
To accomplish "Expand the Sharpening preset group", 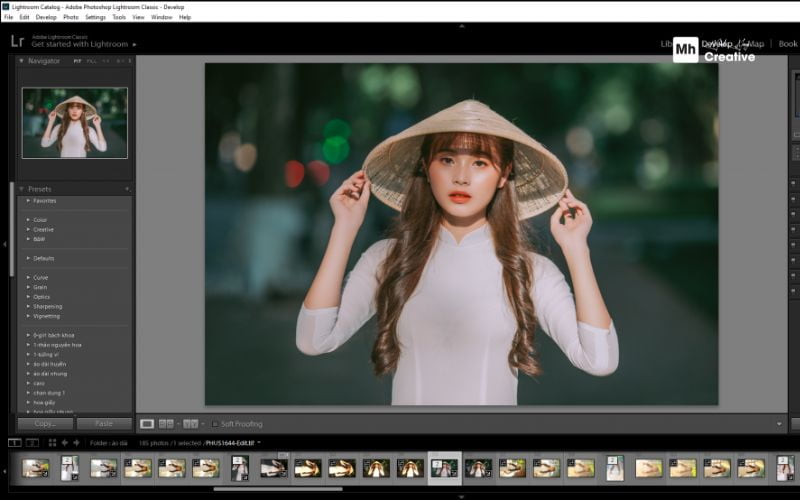I will [x=28, y=307].
